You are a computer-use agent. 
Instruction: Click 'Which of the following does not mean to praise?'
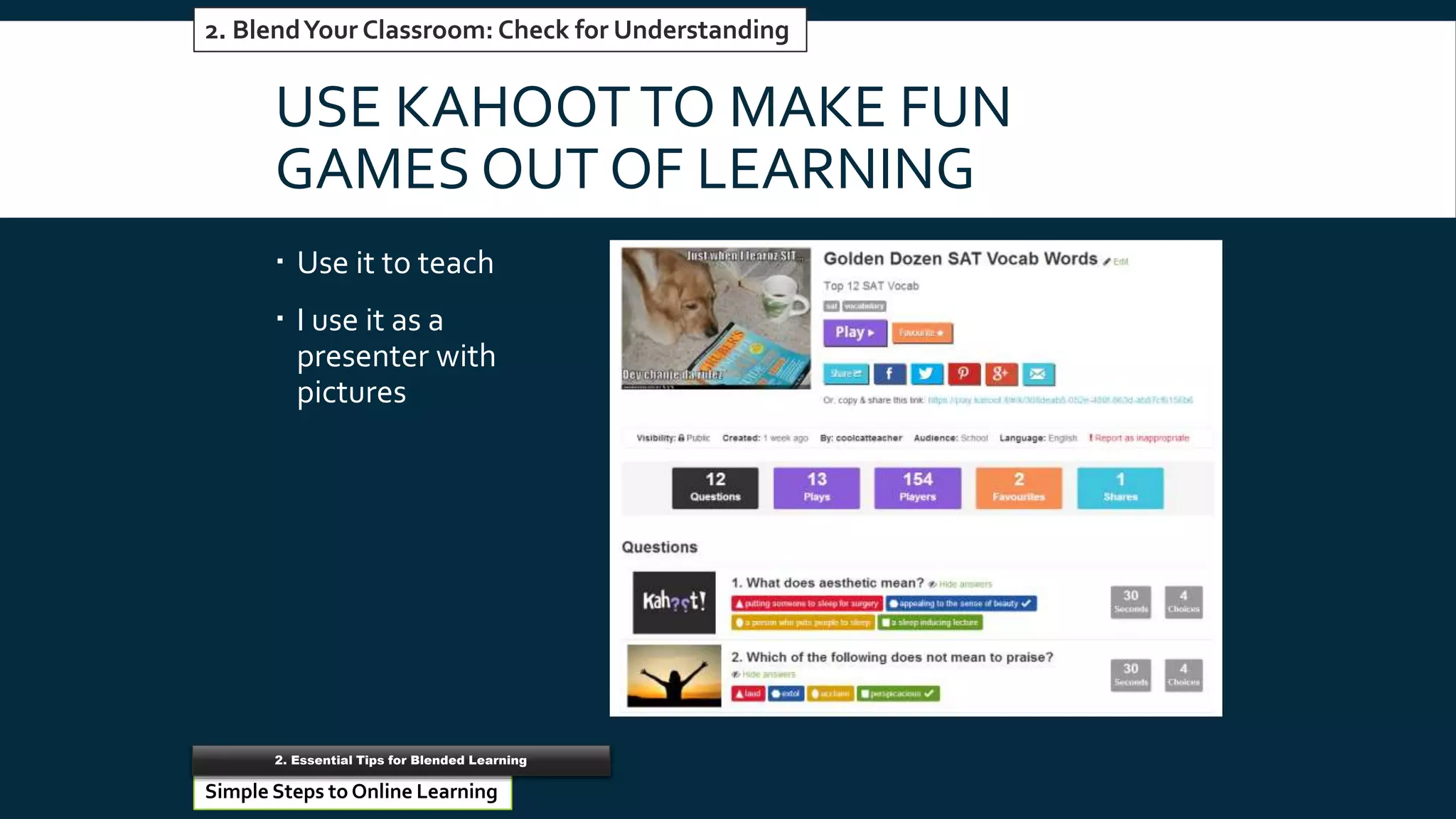click(x=899, y=658)
